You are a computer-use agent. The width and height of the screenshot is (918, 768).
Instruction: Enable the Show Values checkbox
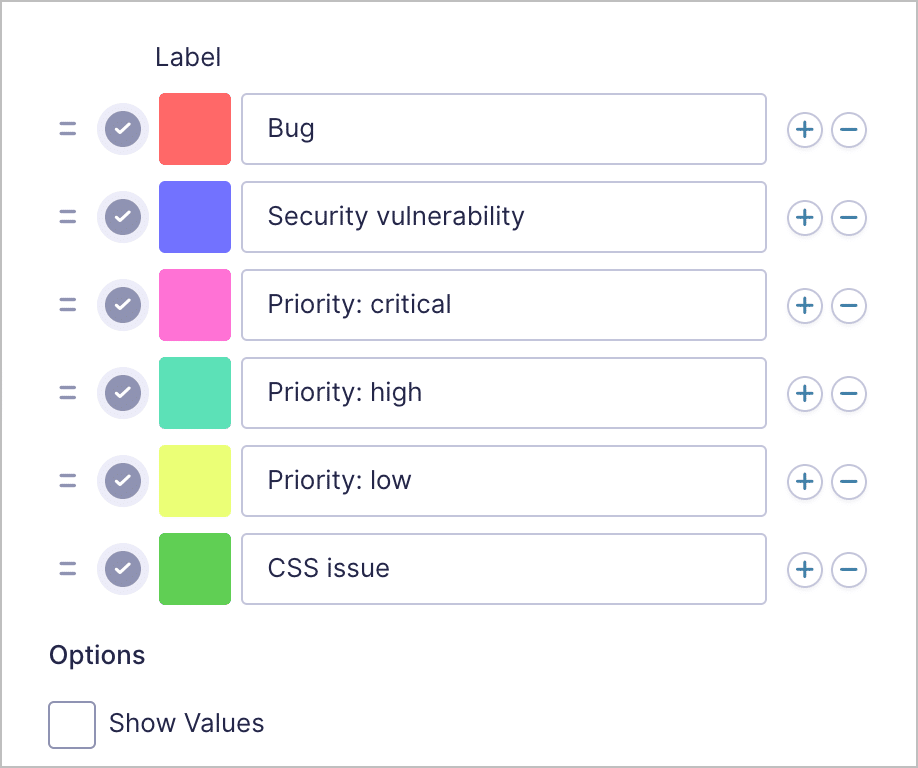(72, 725)
